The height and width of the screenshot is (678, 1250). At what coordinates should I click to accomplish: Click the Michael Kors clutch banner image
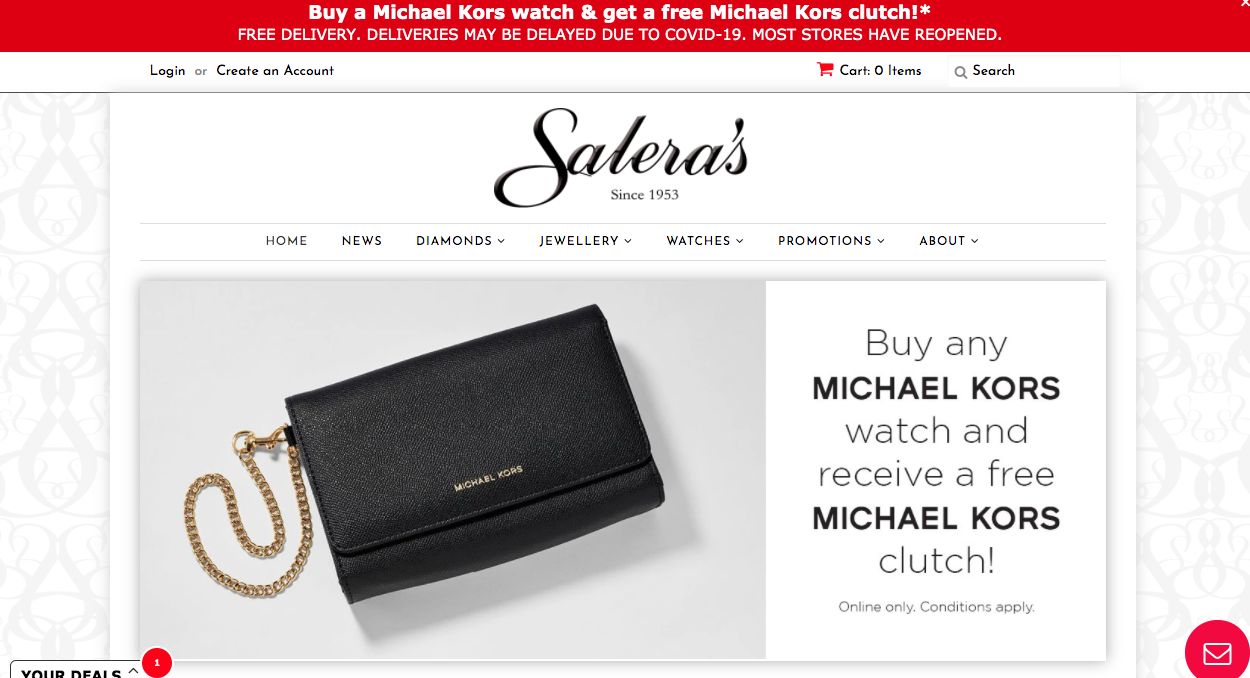pos(453,470)
